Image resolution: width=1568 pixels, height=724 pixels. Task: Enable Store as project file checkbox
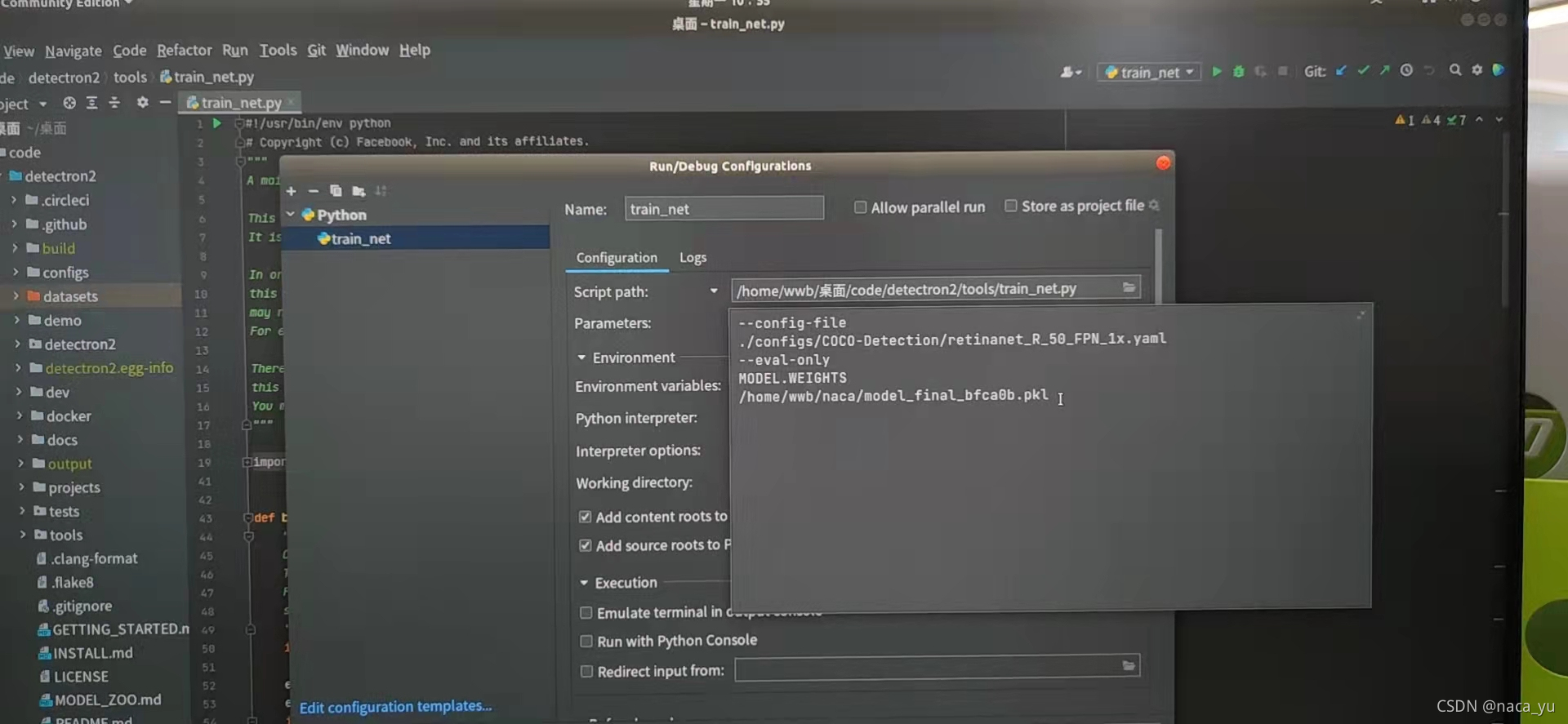(x=1011, y=206)
